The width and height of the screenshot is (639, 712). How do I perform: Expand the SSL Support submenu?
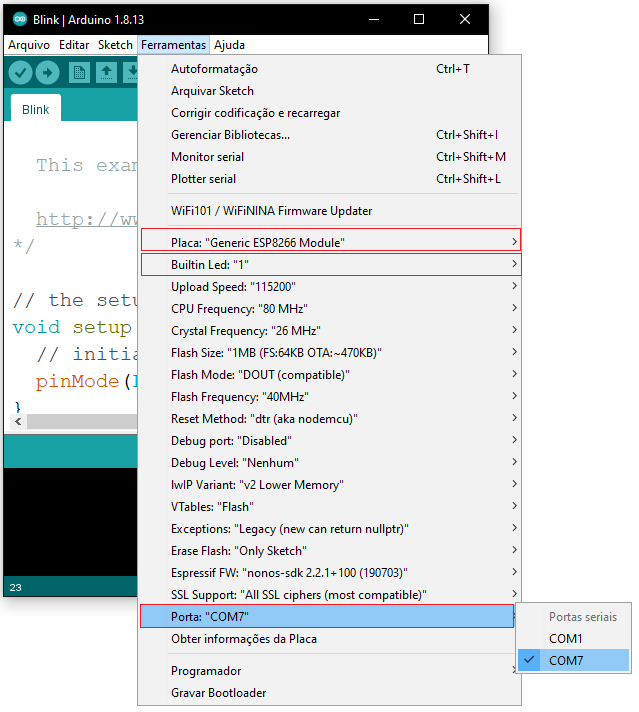pyautogui.click(x=330, y=595)
